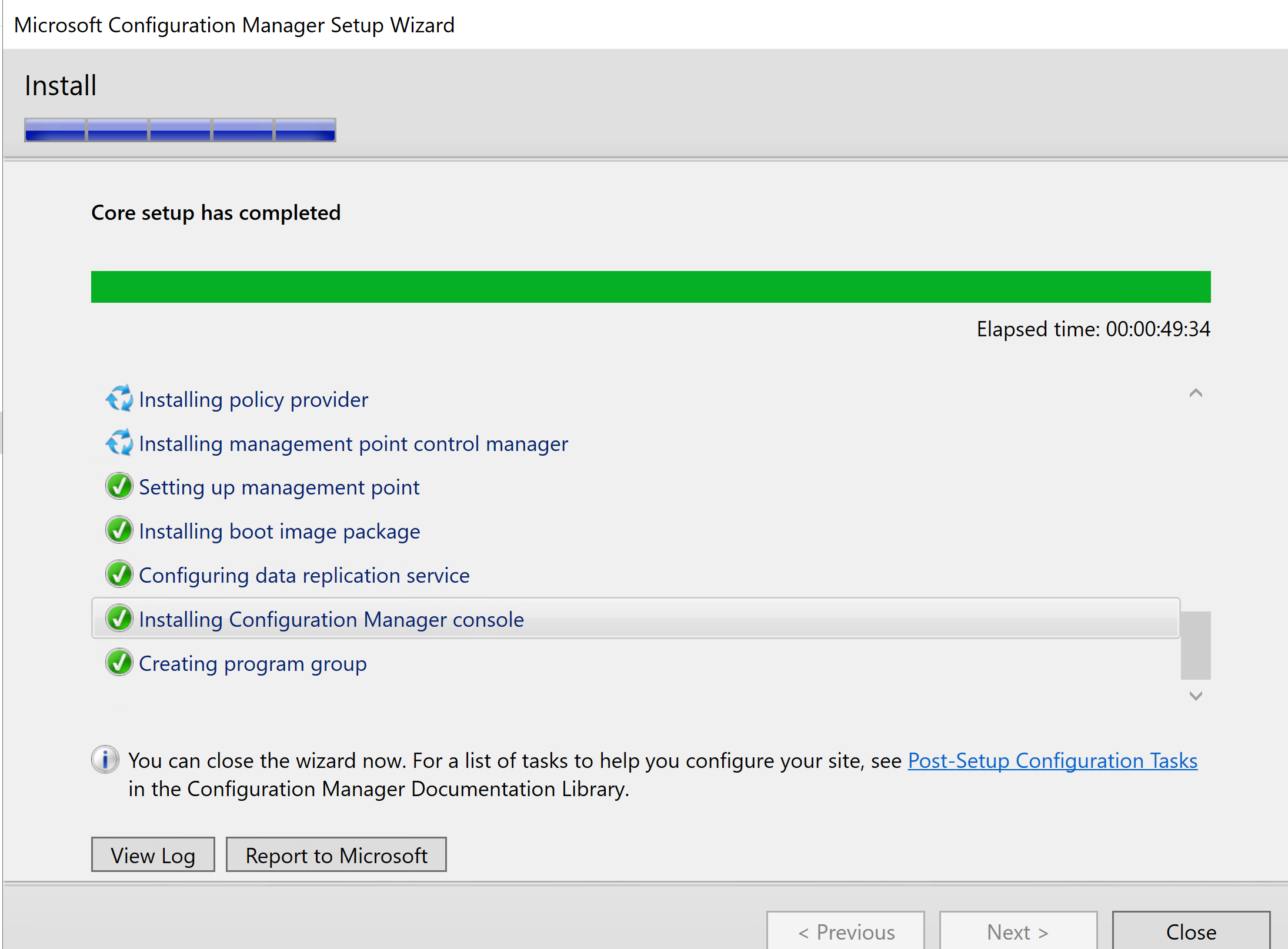This screenshot has height=949, width=1288.
Task: Click checkmark icon for Configuring data replication service
Action: [x=119, y=574]
